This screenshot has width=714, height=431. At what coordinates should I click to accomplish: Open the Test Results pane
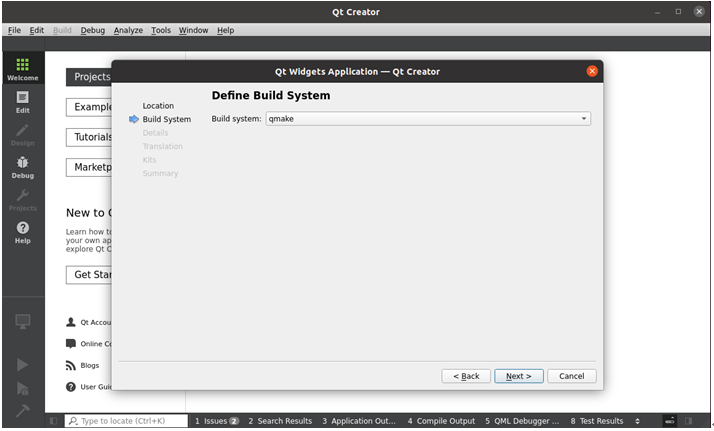[597, 421]
